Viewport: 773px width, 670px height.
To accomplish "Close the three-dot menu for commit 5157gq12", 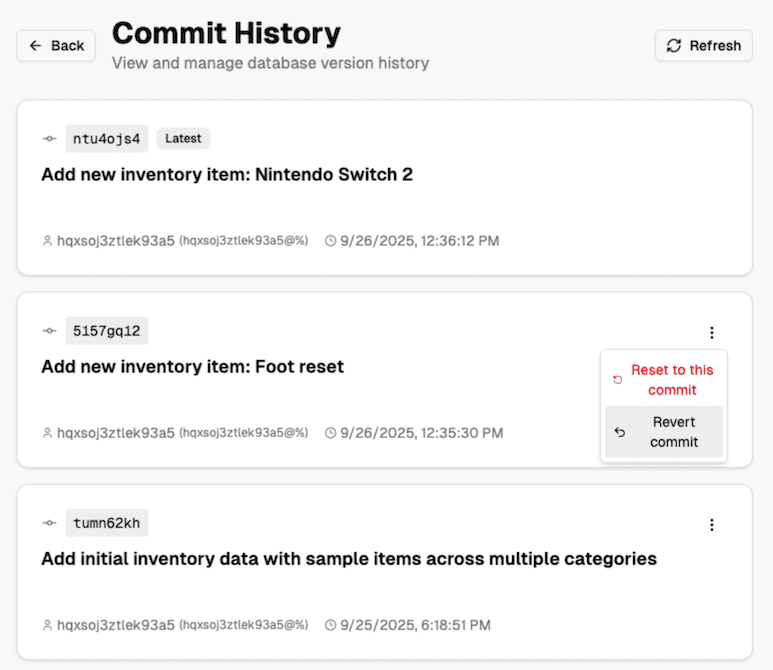I will coord(711,332).
